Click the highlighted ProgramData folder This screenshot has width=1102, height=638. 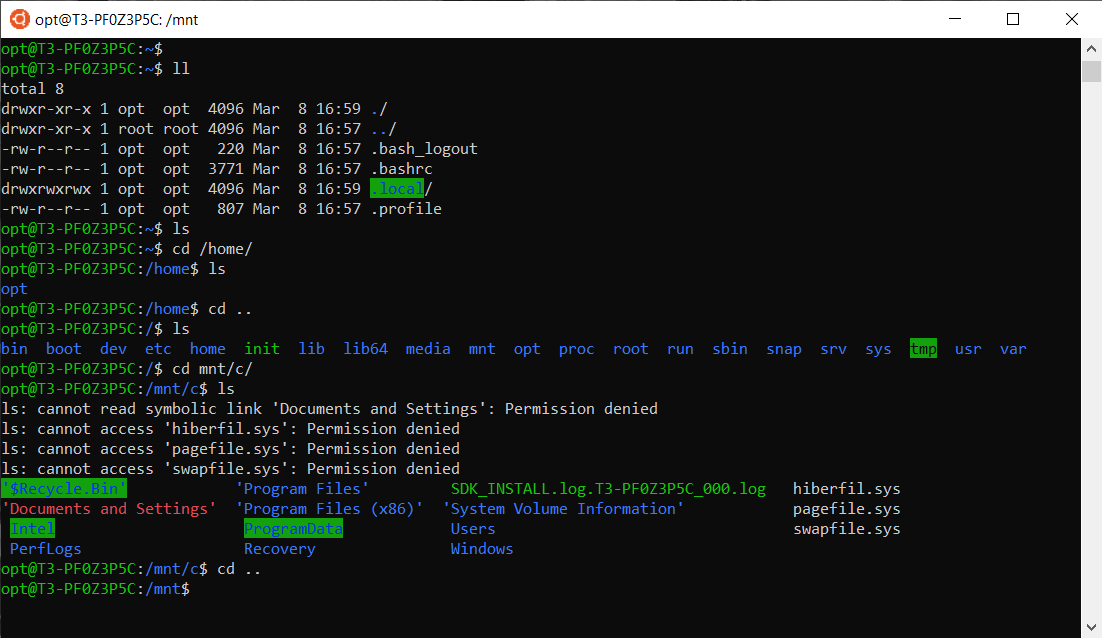coord(292,528)
